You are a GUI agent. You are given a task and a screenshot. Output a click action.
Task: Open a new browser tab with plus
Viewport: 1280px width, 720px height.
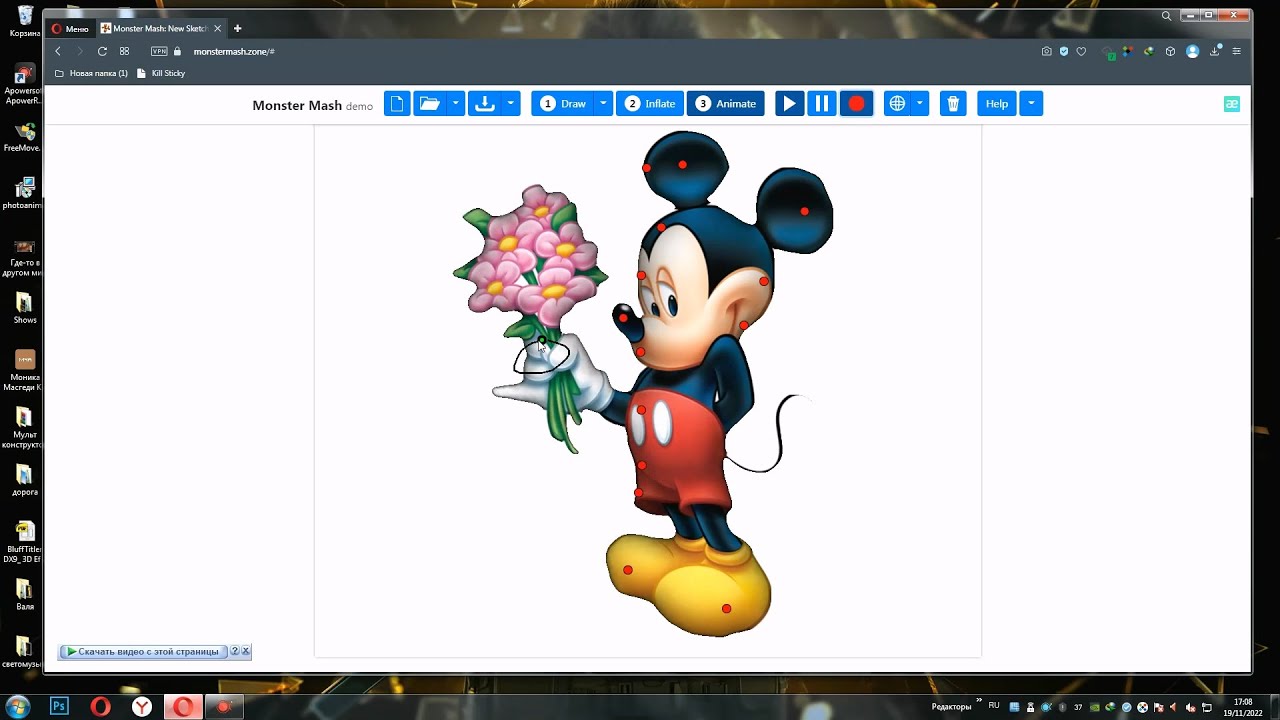click(237, 28)
